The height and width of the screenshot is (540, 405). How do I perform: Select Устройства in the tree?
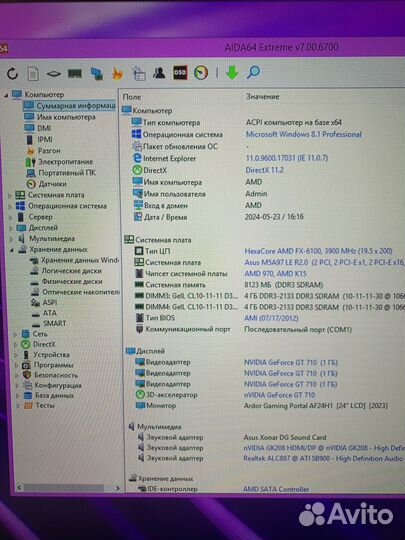coord(51,354)
